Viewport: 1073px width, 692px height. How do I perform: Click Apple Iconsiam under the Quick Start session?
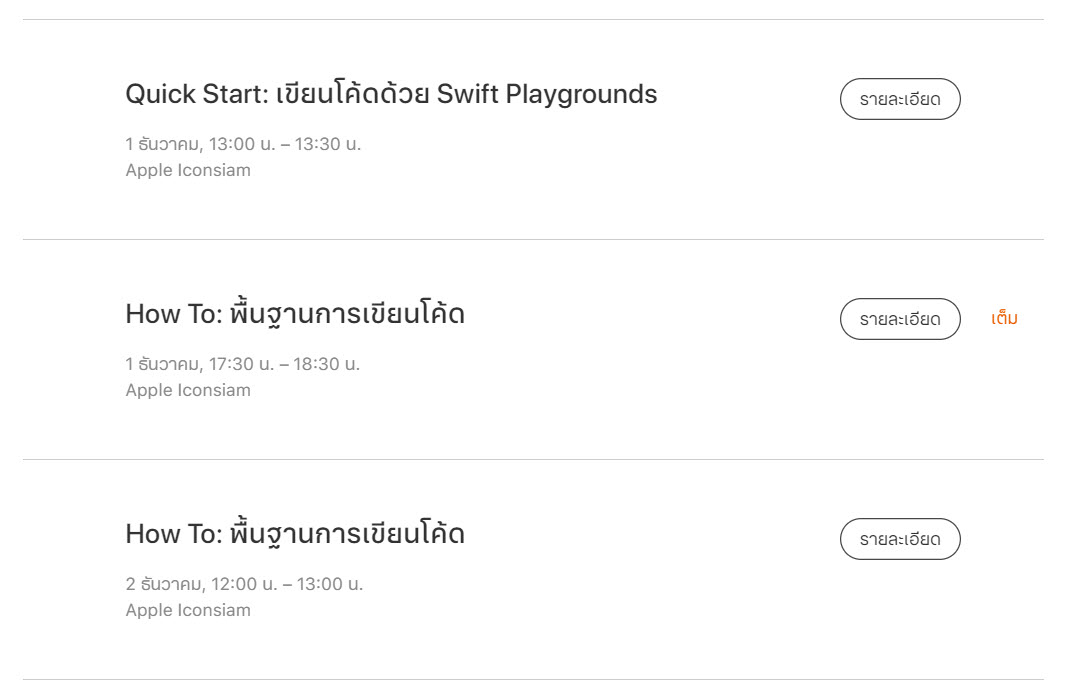[x=188, y=170]
